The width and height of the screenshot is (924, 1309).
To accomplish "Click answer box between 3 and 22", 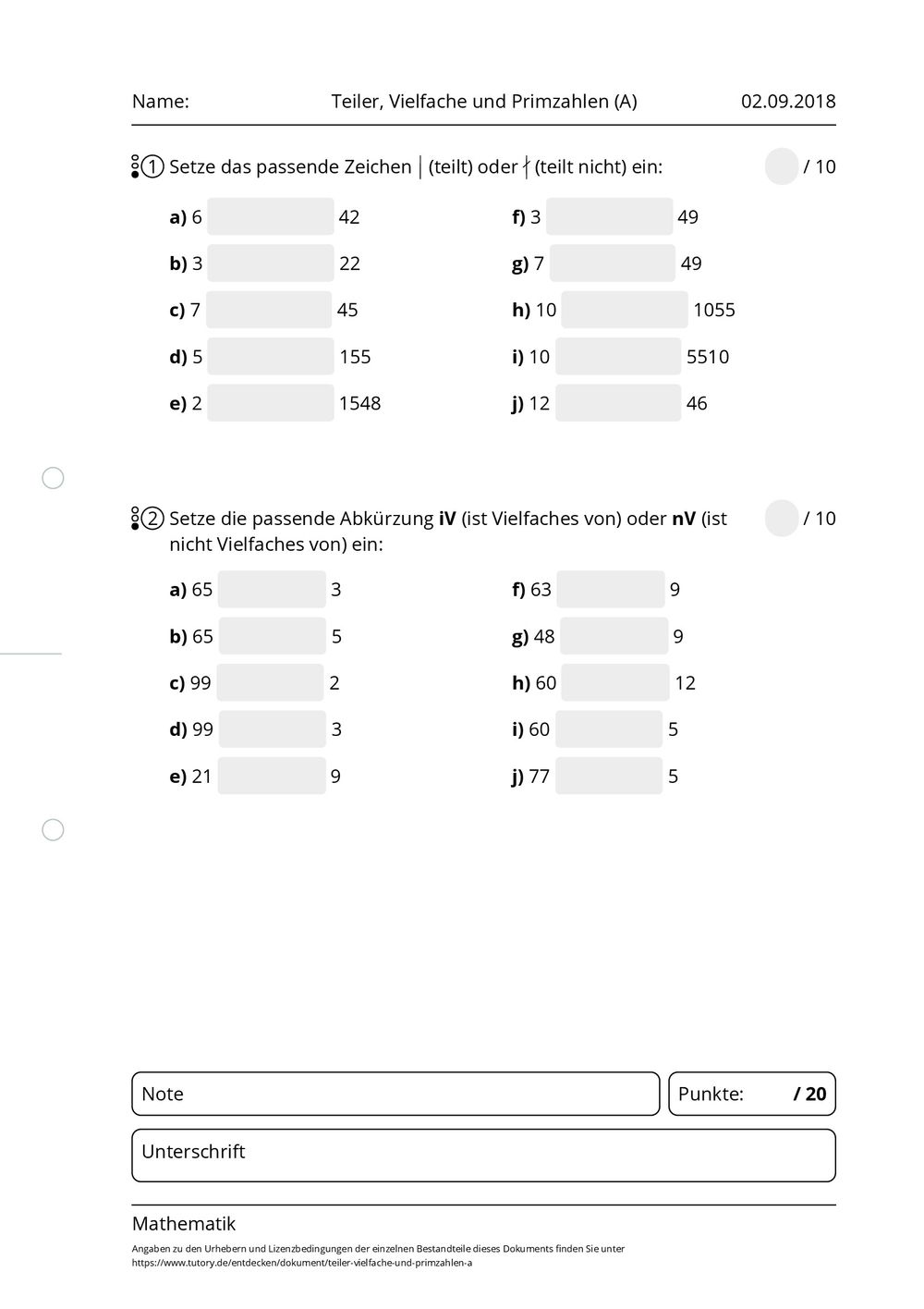I will pos(270,263).
